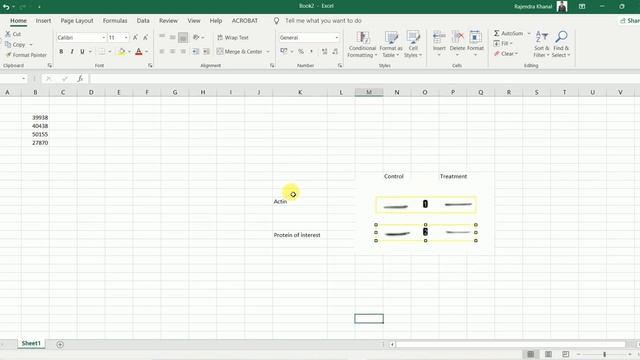This screenshot has height=360, width=640.
Task: Increase font size with large A icon
Action: [136, 38]
